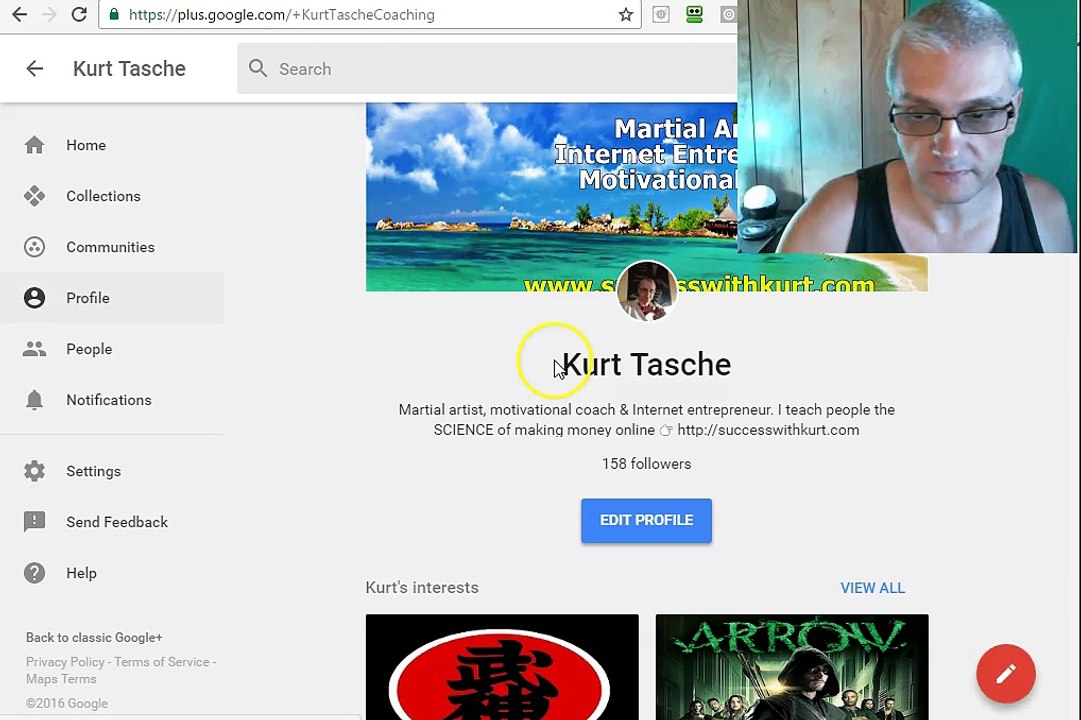
Task: Click the gray gear extension icon
Action: pos(660,14)
